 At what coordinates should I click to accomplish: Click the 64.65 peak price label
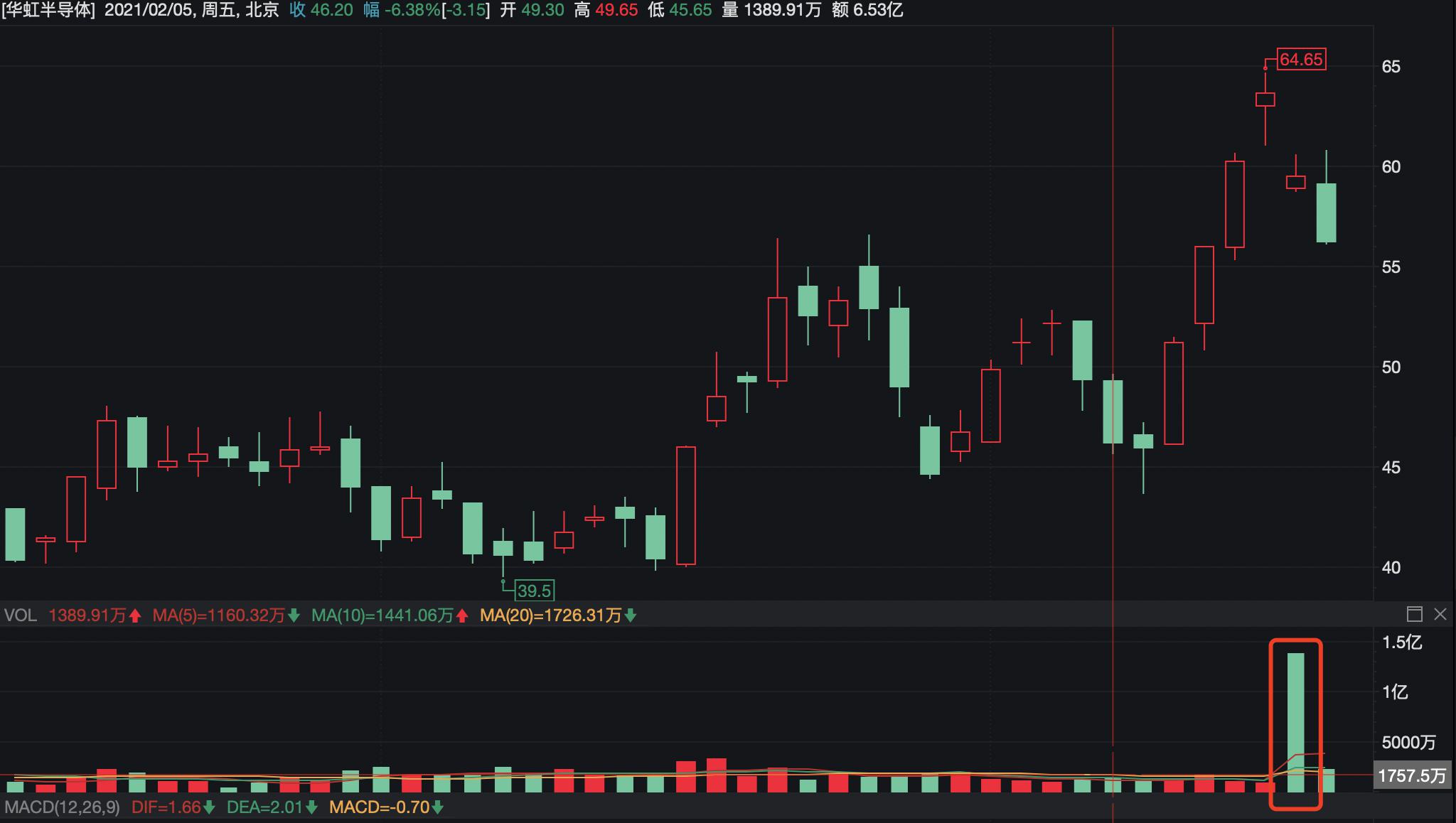click(x=1301, y=60)
